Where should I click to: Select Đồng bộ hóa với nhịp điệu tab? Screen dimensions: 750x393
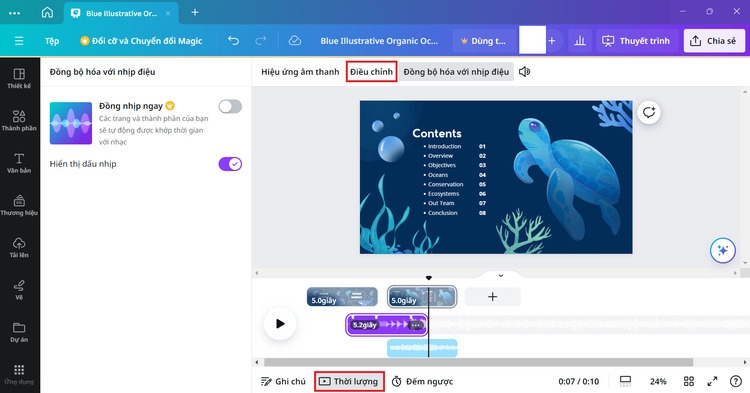click(x=456, y=72)
